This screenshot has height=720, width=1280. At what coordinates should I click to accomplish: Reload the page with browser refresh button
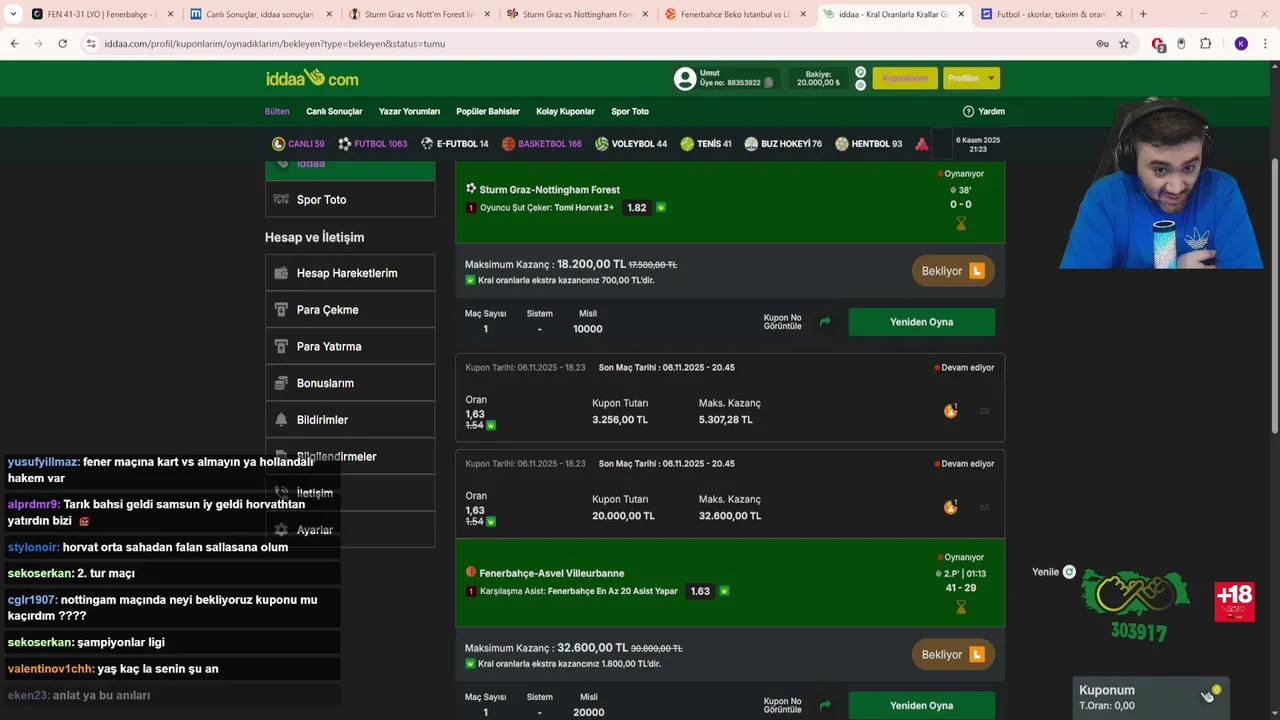tap(62, 44)
